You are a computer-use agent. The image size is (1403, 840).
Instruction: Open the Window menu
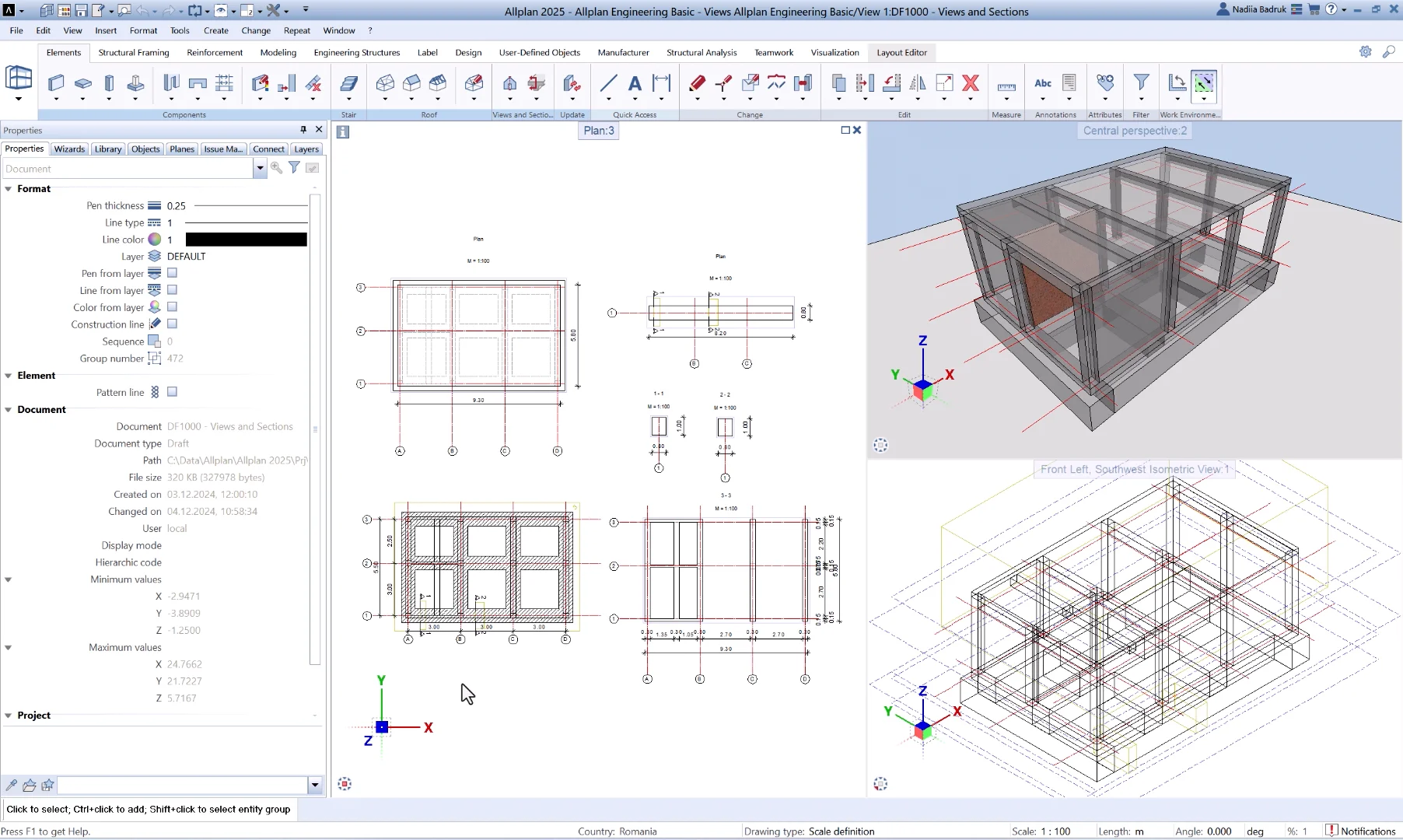(x=338, y=30)
